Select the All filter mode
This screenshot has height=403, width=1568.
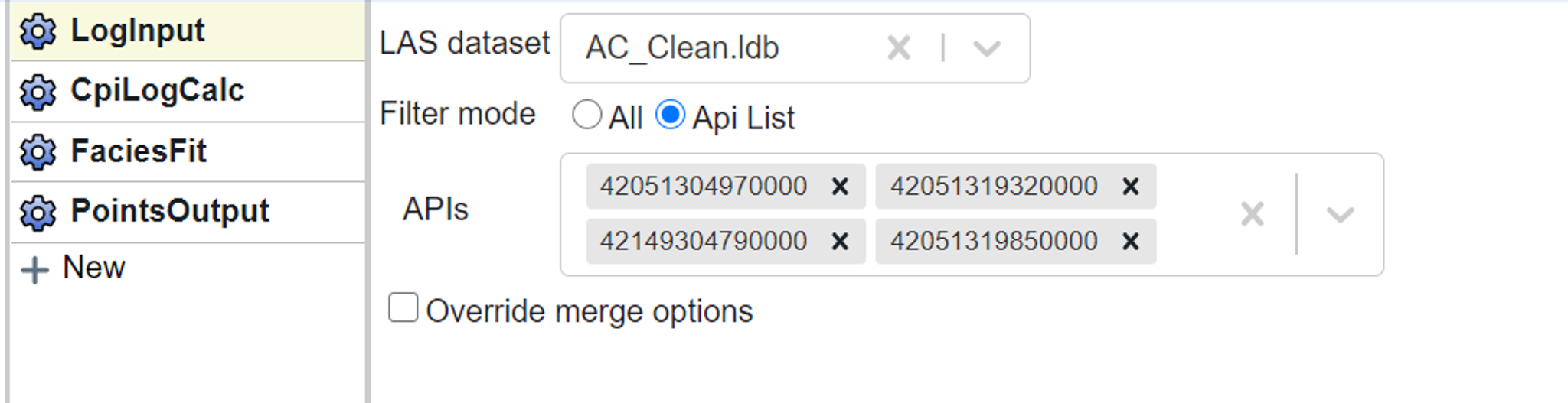point(587,116)
